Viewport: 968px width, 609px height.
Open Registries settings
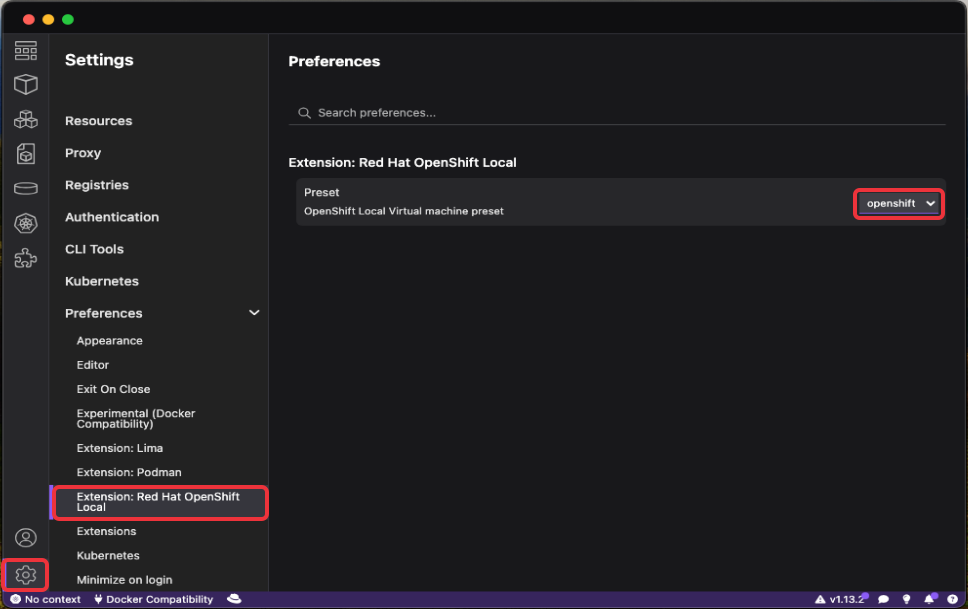pyautogui.click(x=97, y=185)
